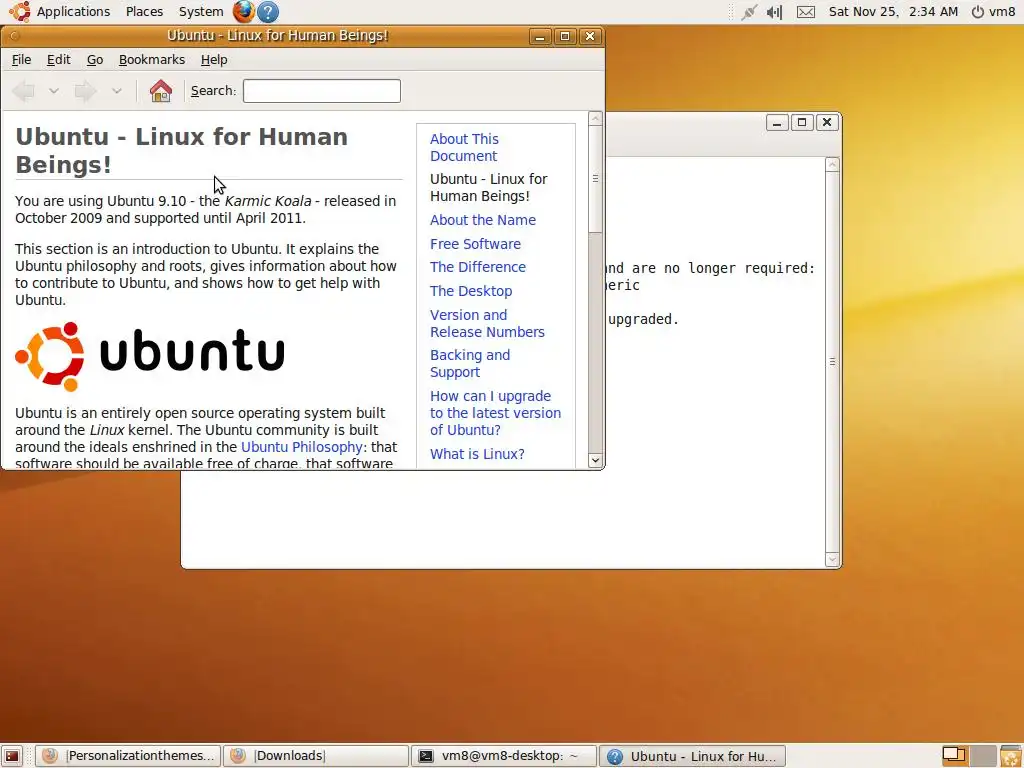Open Backing and Support link
Image resolution: width=1024 pixels, height=768 pixels.
[x=470, y=363]
